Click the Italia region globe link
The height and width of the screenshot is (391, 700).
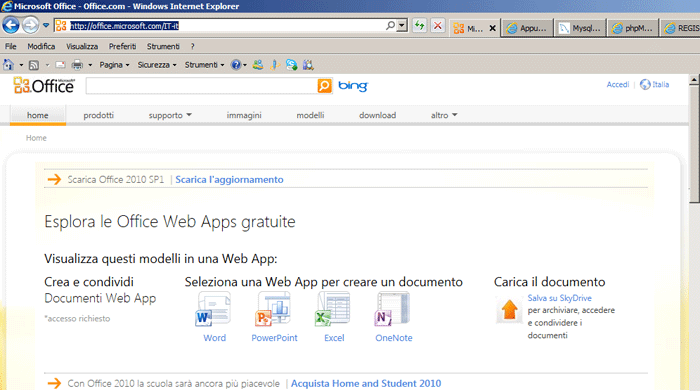654,84
